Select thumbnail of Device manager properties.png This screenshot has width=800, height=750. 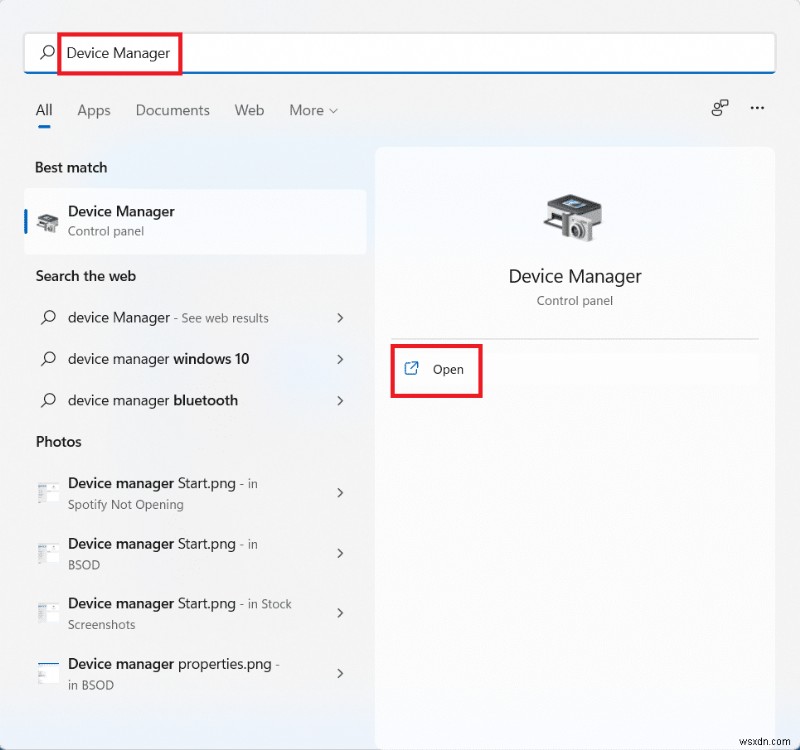pos(48,673)
